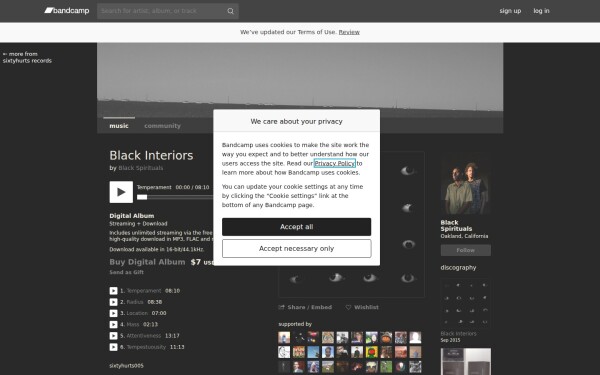Open the Black Spirituals artist link under album title
Image resolution: width=600 pixels, height=375 pixels.
click(x=141, y=168)
